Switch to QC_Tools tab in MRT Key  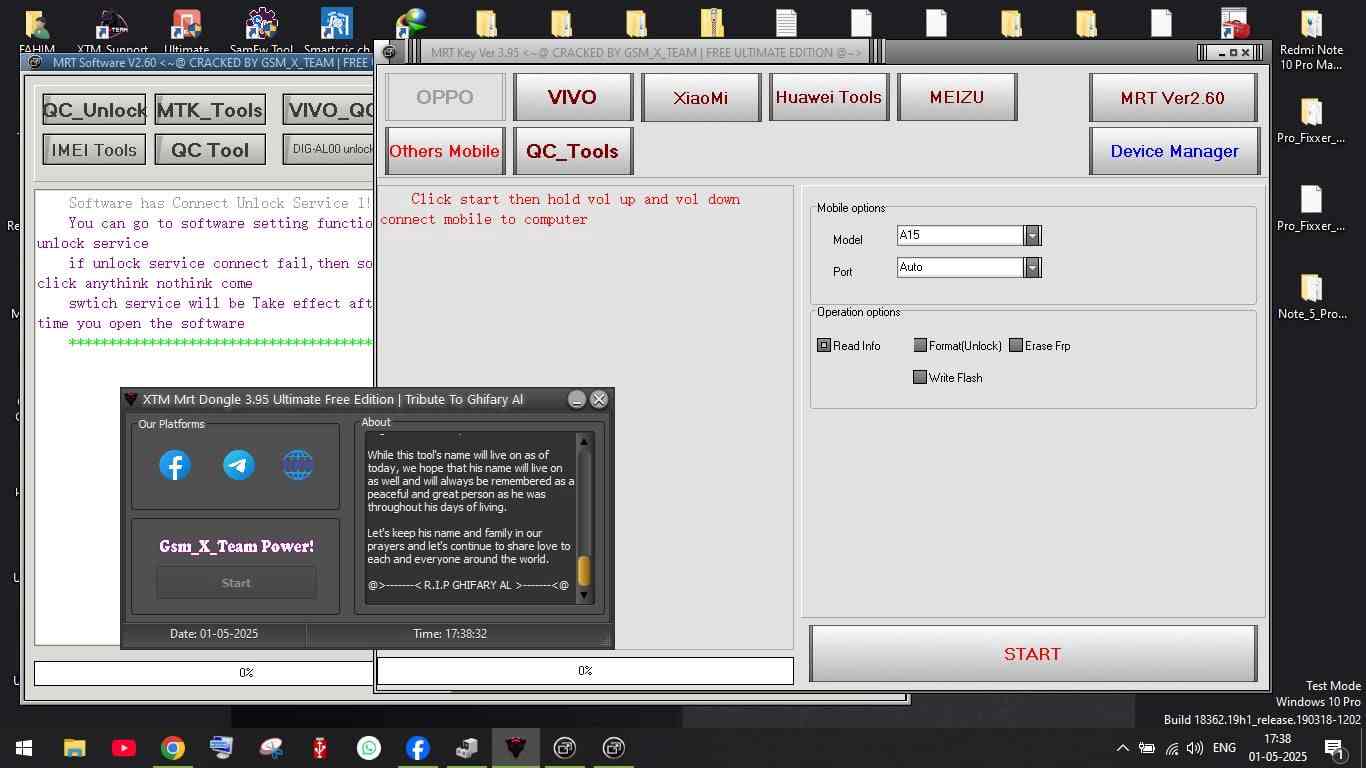click(x=572, y=151)
